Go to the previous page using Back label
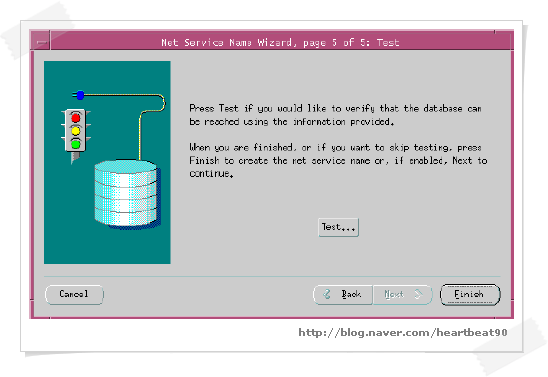The width and height of the screenshot is (548, 377). point(351,294)
